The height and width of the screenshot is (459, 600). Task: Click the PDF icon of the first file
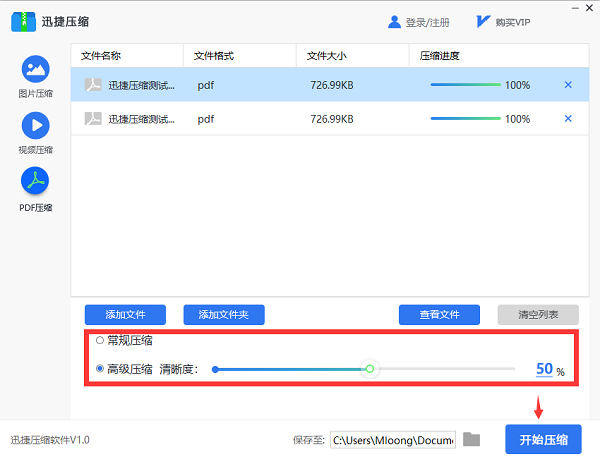click(93, 85)
